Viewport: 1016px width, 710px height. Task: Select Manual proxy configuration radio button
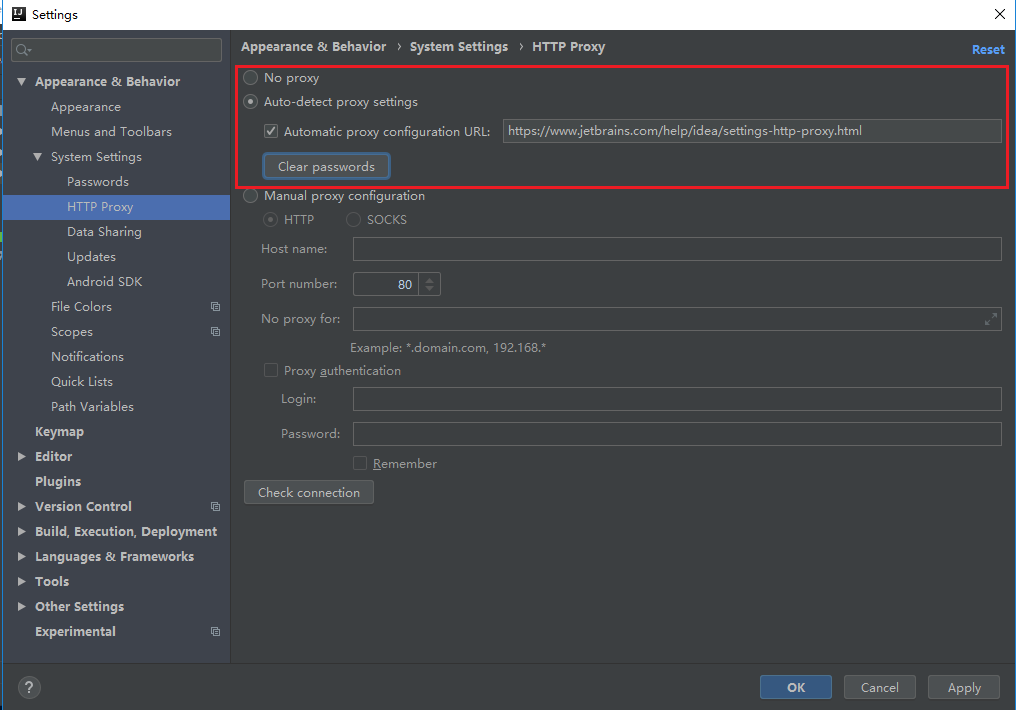coord(251,196)
